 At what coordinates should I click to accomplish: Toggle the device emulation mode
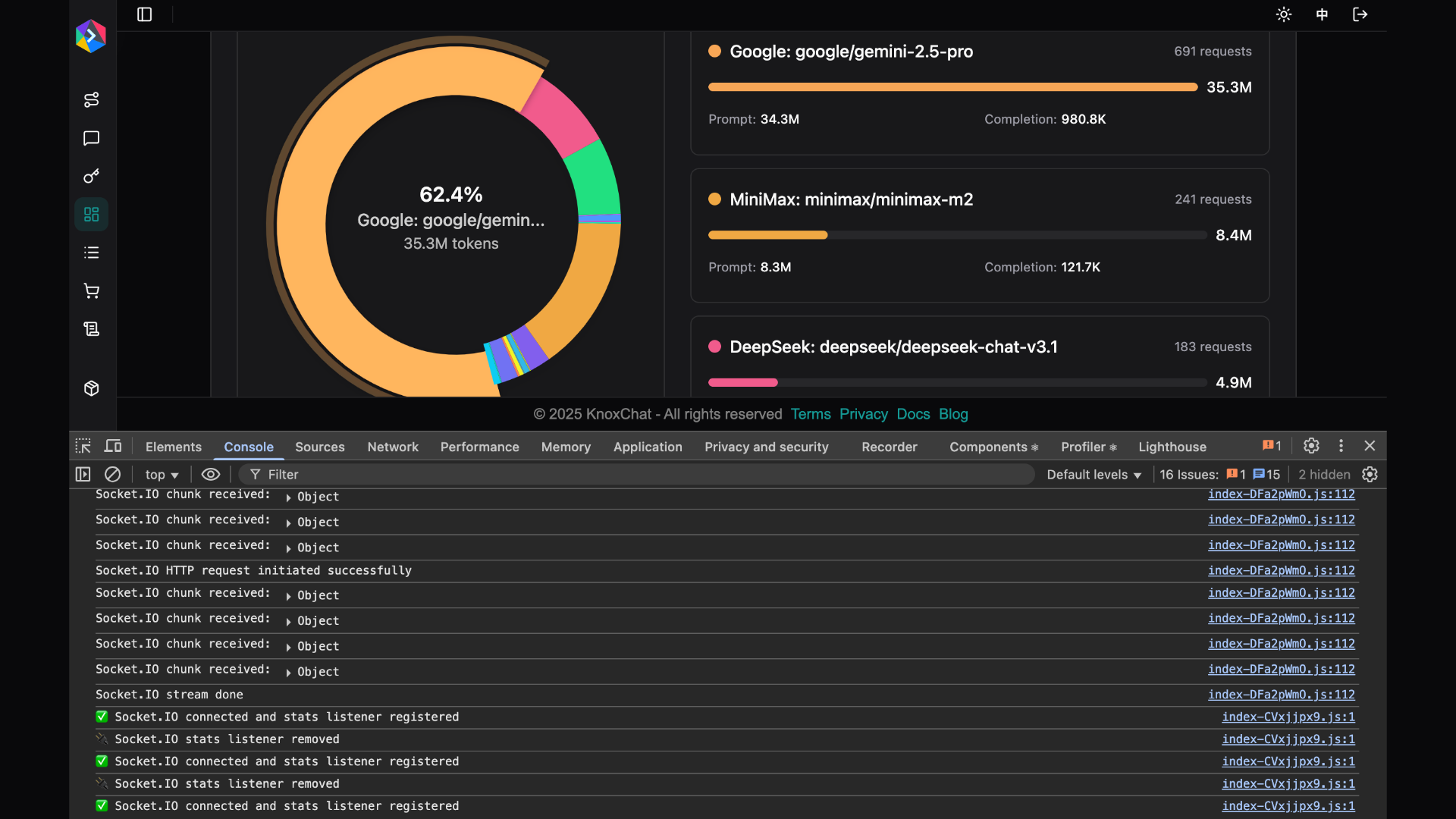tap(112, 446)
